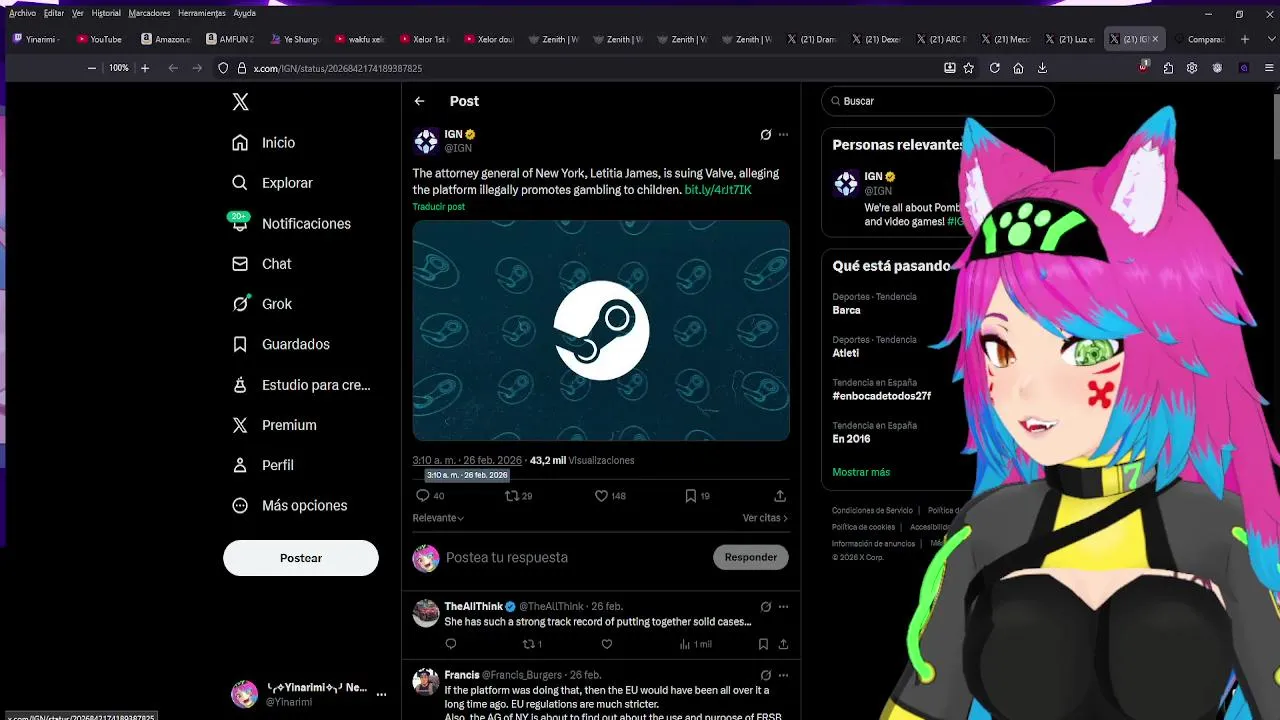Click the Grok icon on IGN's post
The image size is (1280, 720).
pos(766,134)
